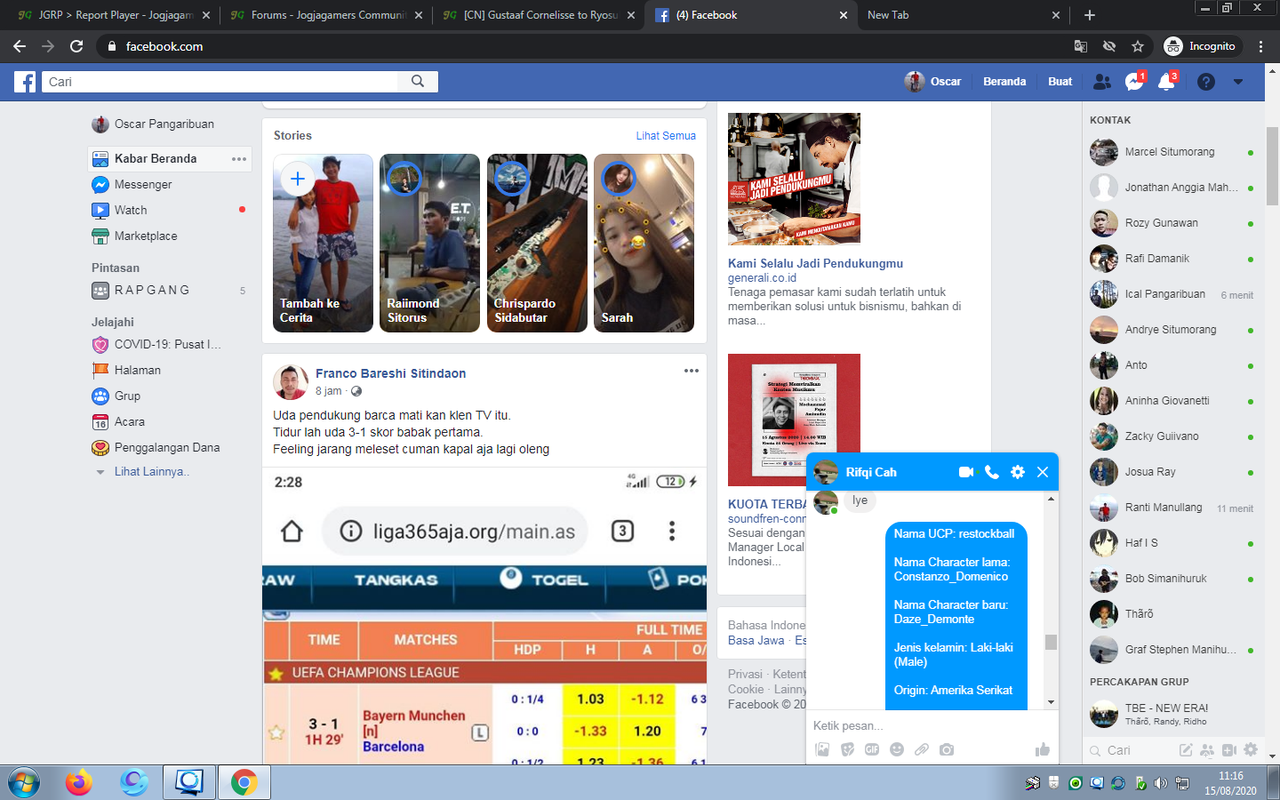Open the camera icon in chat
The image size is (1280, 800).
pyautogui.click(x=946, y=749)
